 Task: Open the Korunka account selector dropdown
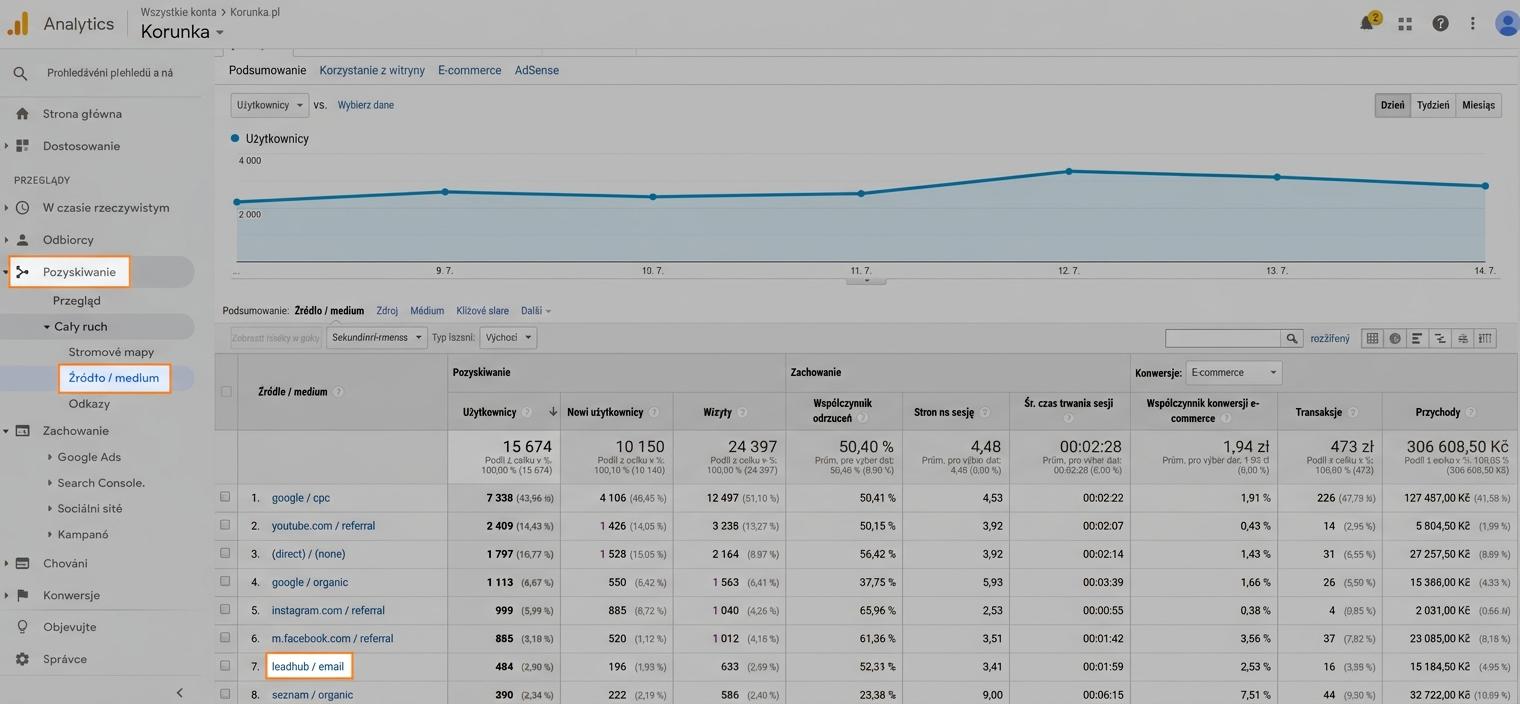182,31
